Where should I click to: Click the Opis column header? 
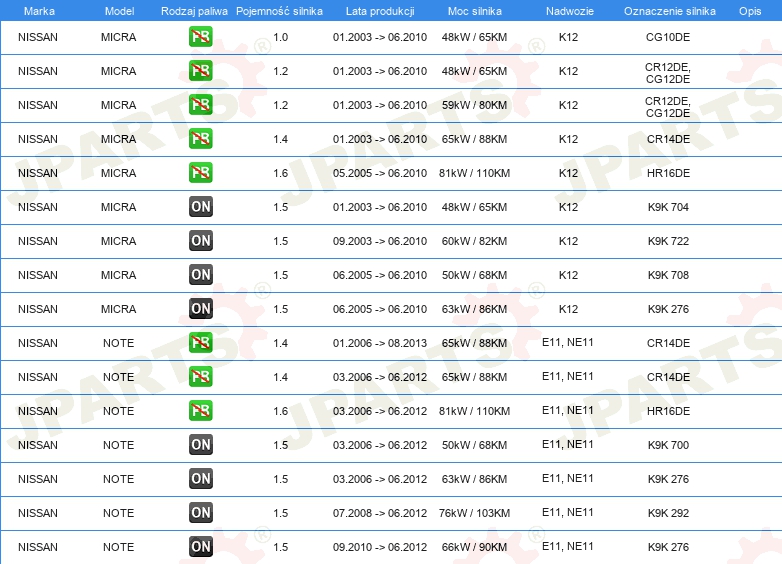[750, 11]
